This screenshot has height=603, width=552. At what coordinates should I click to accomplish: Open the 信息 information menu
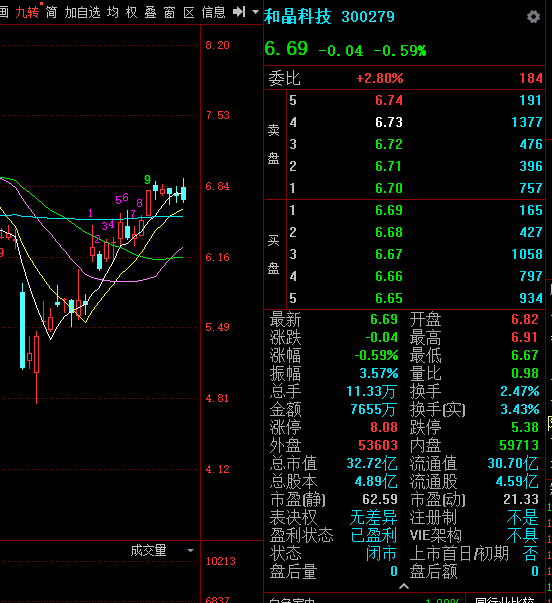(x=213, y=12)
